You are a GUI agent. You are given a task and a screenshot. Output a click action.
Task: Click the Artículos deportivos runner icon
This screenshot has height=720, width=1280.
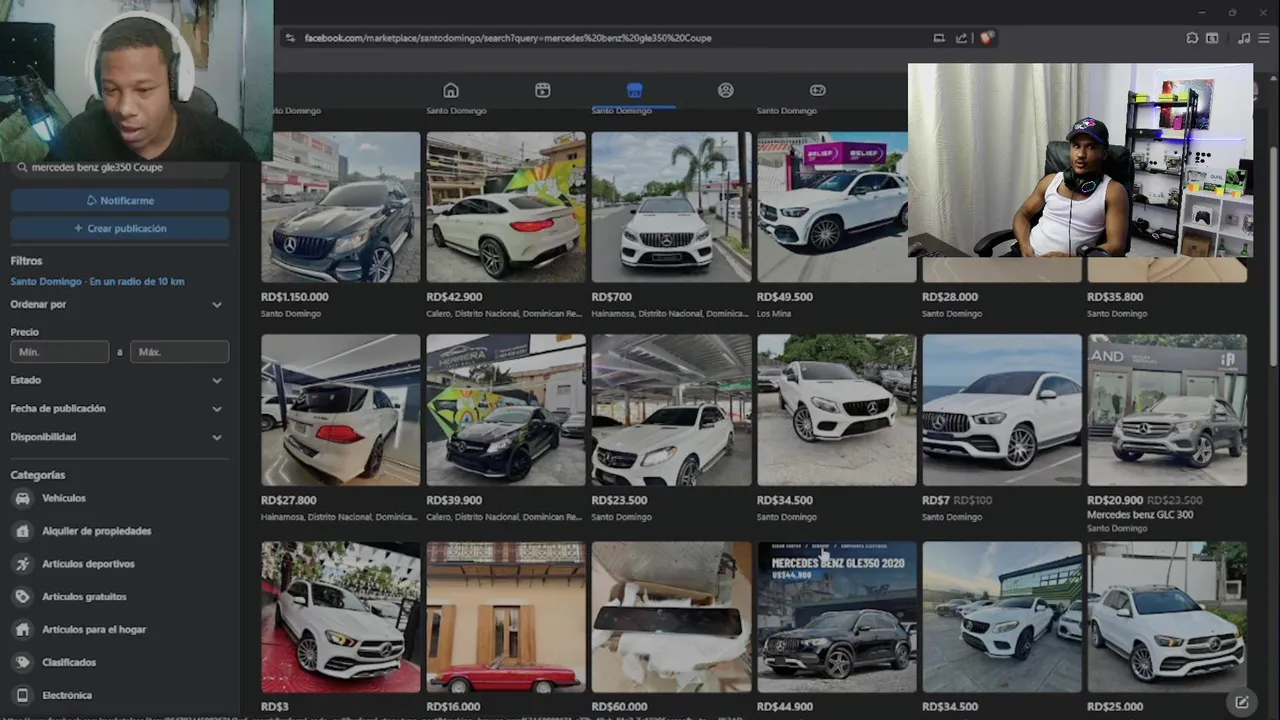pyautogui.click(x=23, y=564)
